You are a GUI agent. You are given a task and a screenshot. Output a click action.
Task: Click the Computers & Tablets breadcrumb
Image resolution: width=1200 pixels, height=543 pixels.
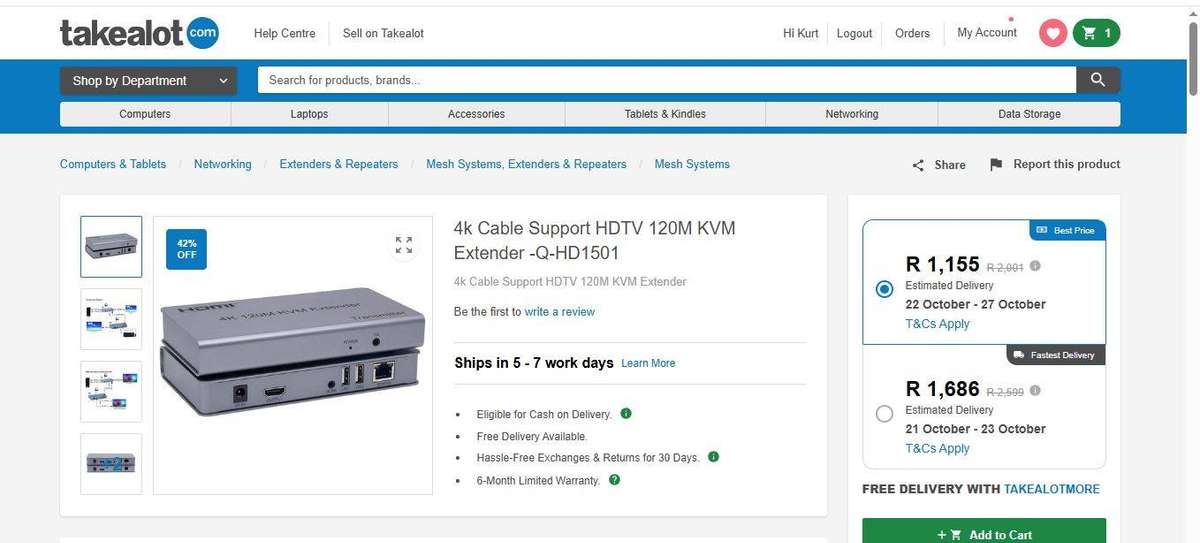click(113, 164)
